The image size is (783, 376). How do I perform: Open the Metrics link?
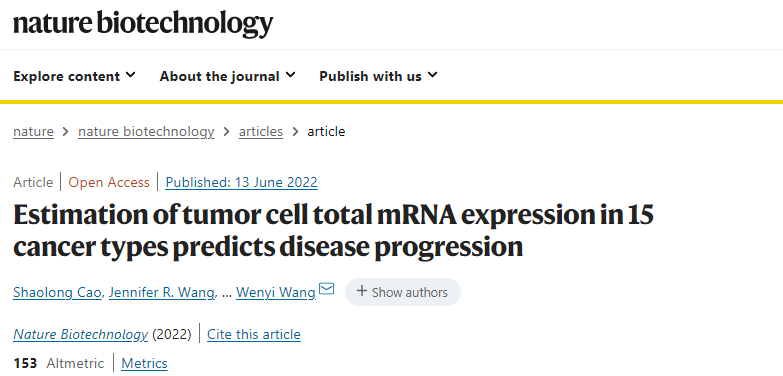point(144,363)
